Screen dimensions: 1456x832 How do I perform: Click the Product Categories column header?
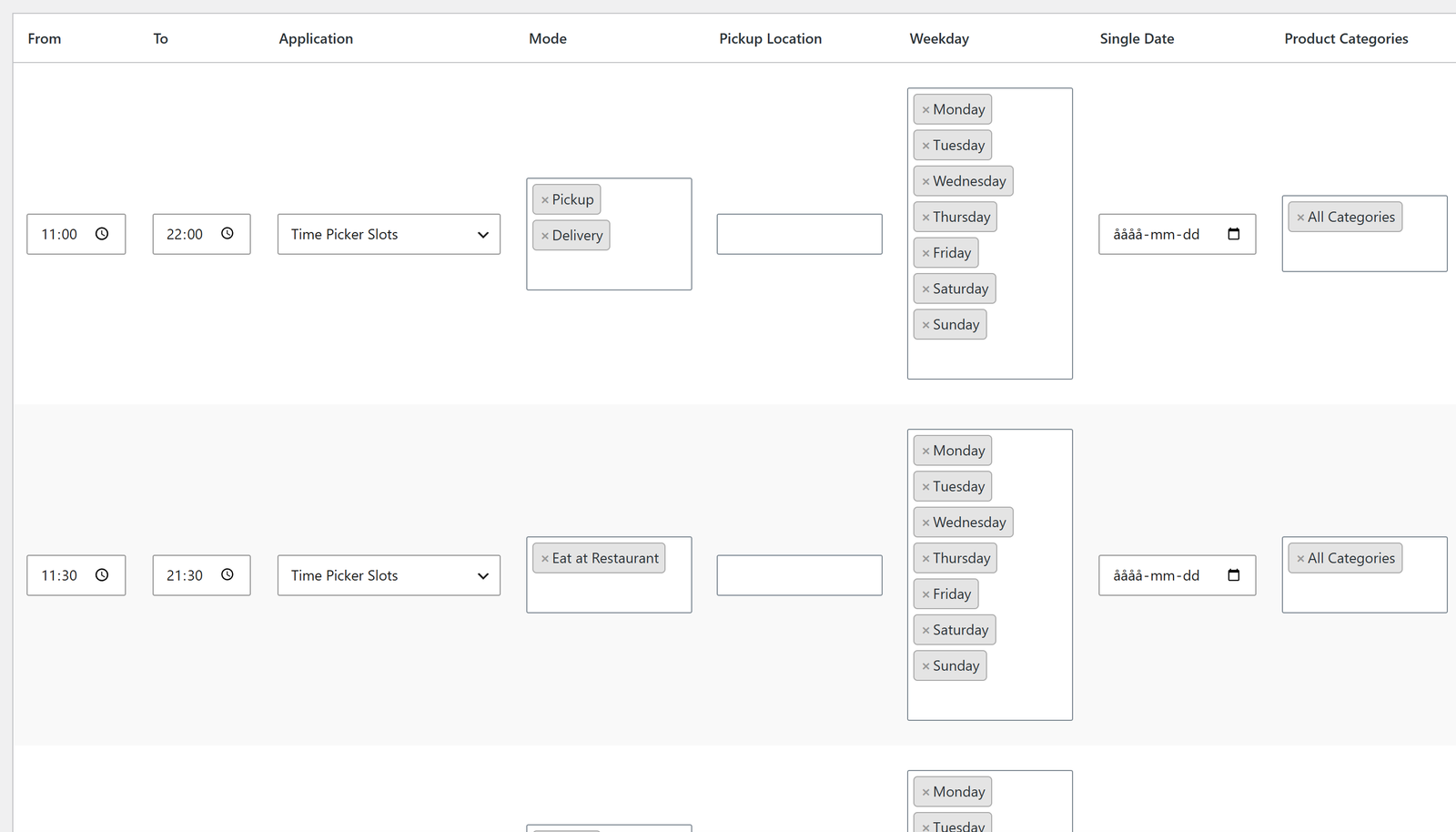point(1346,38)
